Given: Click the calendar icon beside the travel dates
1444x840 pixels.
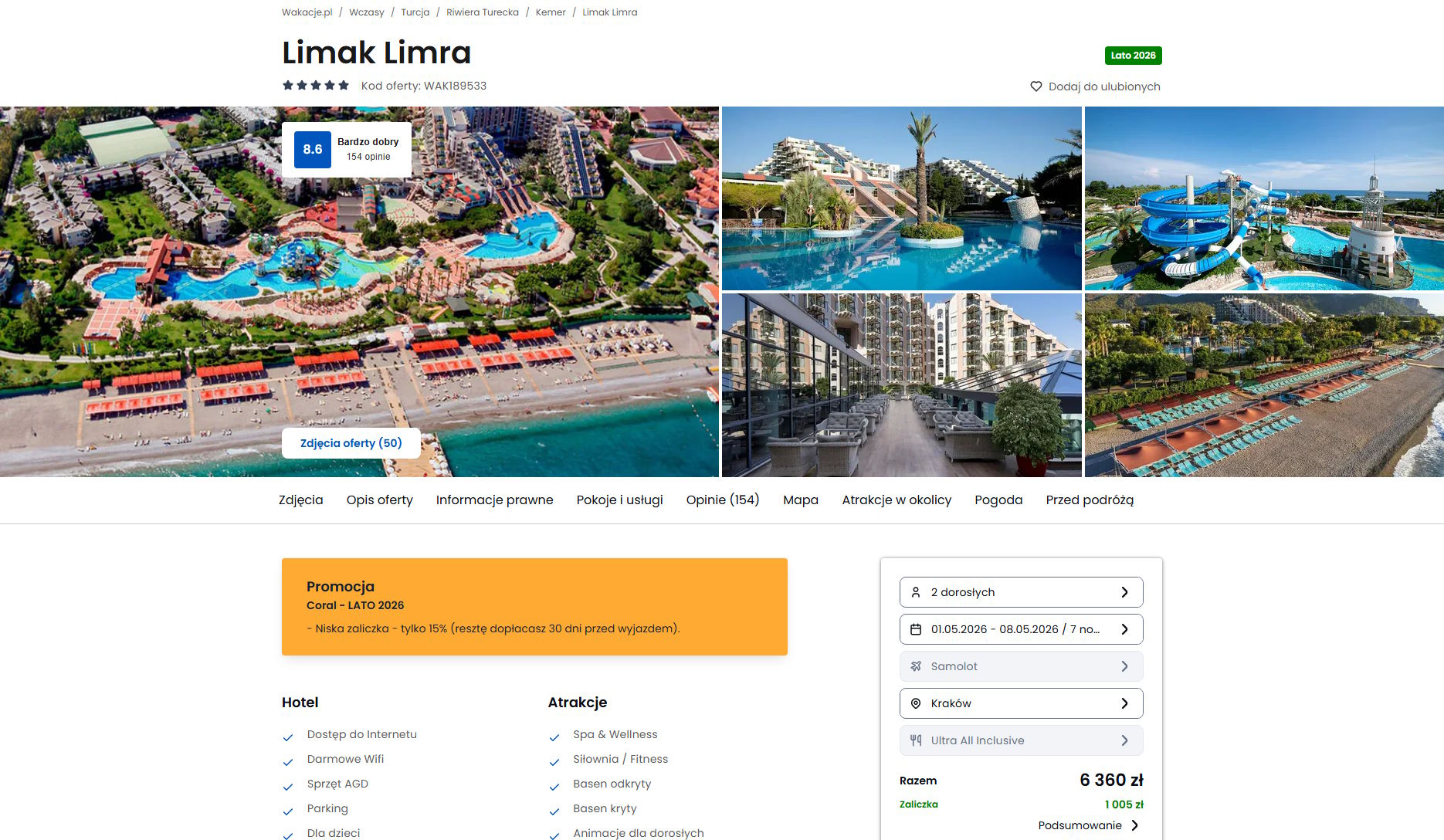Looking at the screenshot, I should 916,629.
